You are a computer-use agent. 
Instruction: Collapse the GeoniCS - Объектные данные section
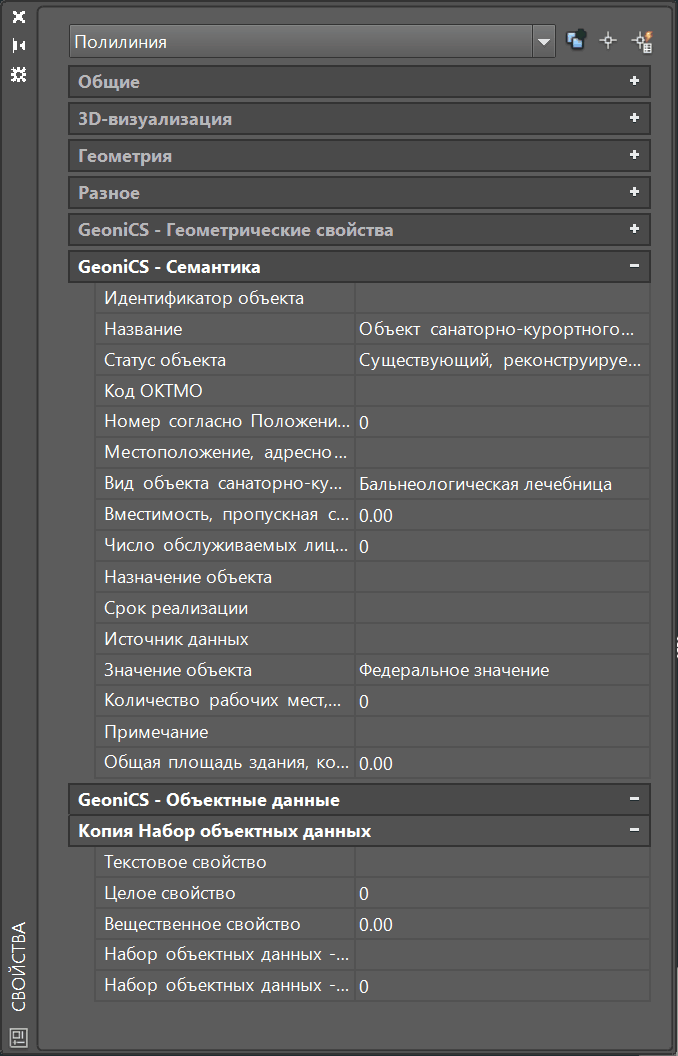coord(634,800)
